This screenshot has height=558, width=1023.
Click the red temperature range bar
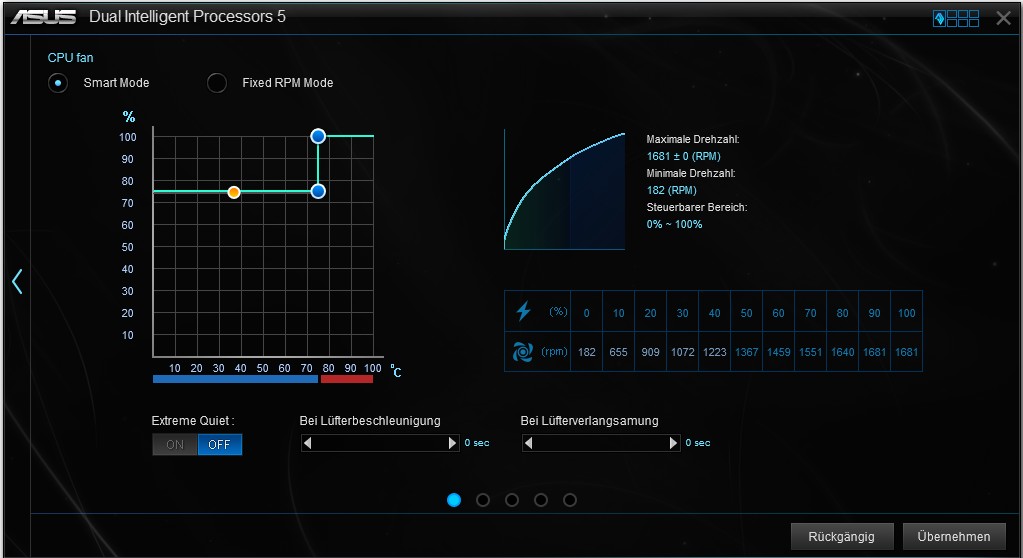coord(346,379)
